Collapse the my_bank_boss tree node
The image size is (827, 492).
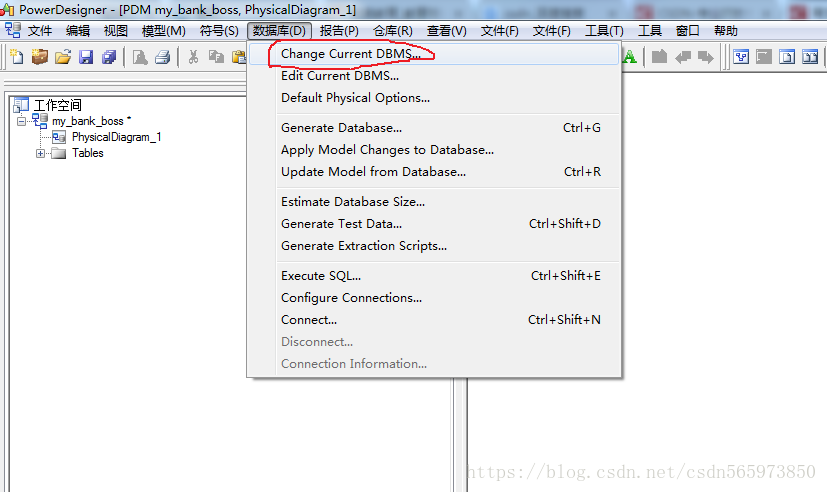pos(21,121)
